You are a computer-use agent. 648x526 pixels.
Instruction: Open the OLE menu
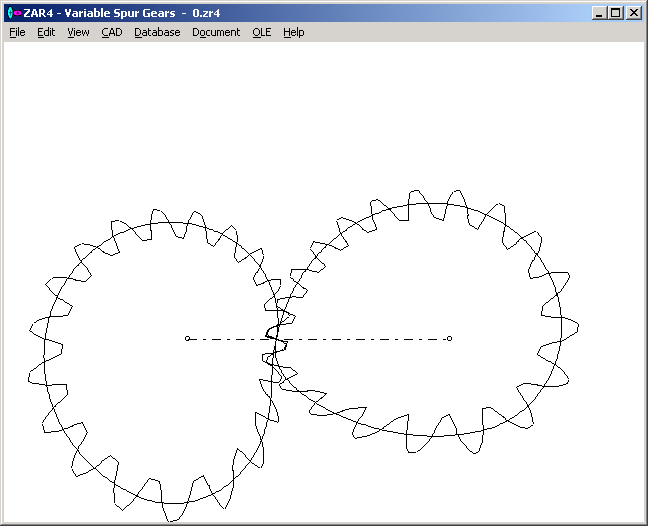click(x=261, y=32)
